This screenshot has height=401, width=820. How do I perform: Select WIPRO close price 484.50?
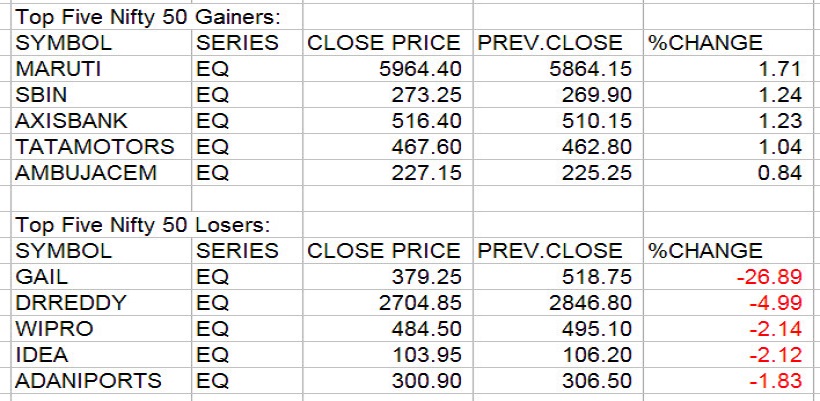[x=427, y=329]
